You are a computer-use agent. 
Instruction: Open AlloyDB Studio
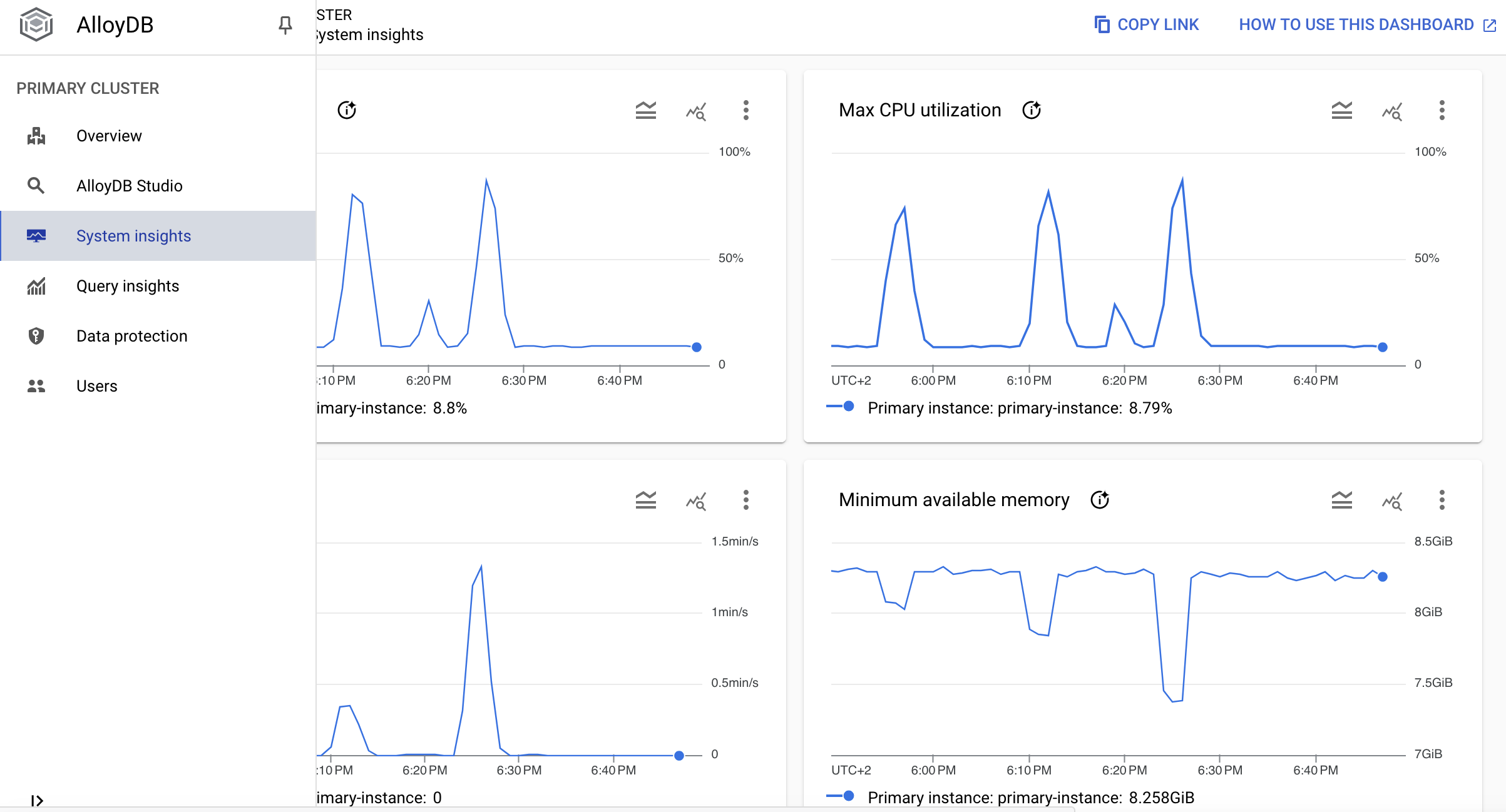pos(158,186)
